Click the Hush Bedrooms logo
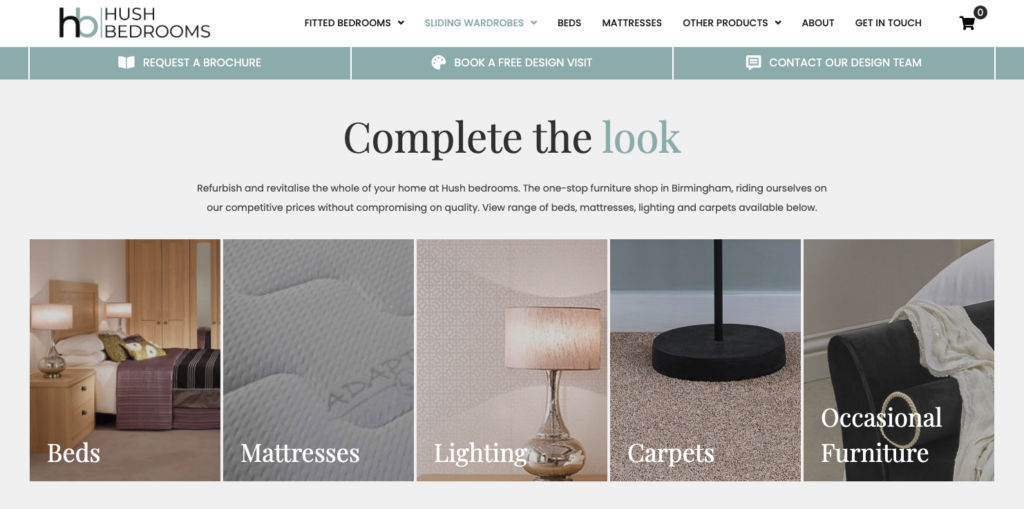 click(x=135, y=23)
